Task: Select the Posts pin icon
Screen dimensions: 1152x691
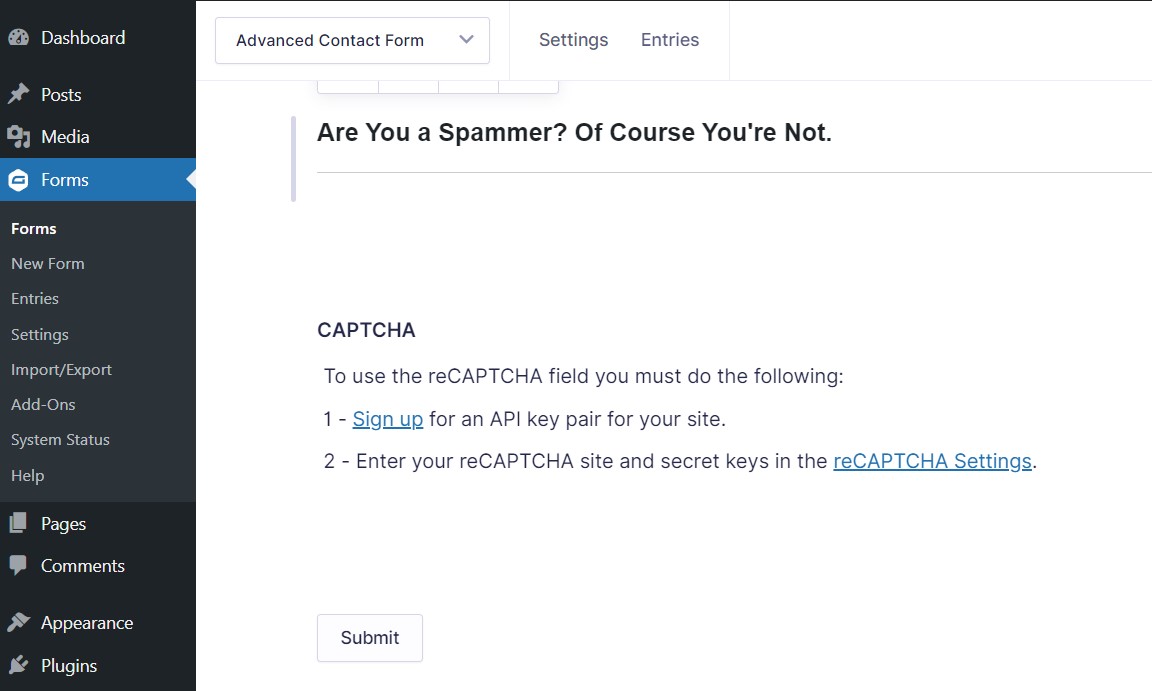Action: [18, 94]
